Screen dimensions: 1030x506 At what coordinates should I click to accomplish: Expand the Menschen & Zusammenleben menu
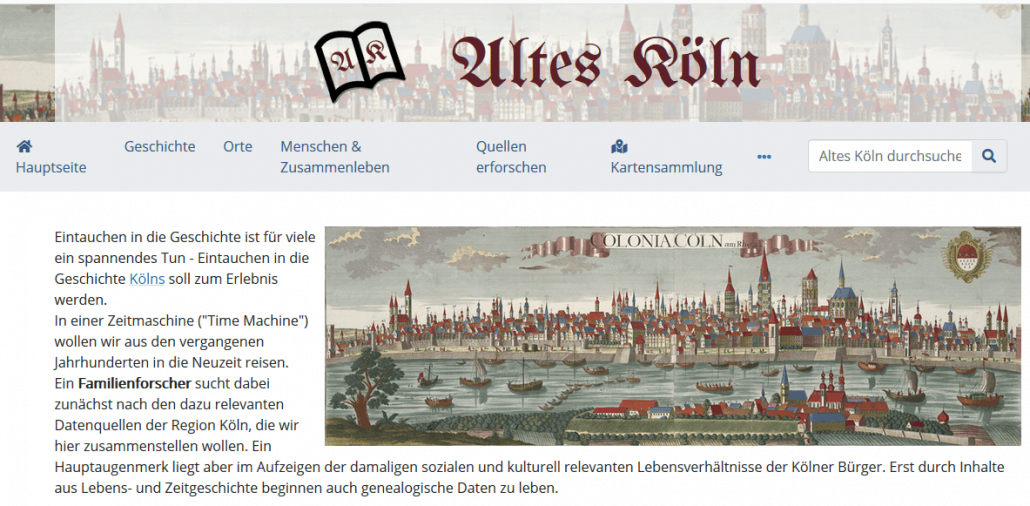(335, 156)
